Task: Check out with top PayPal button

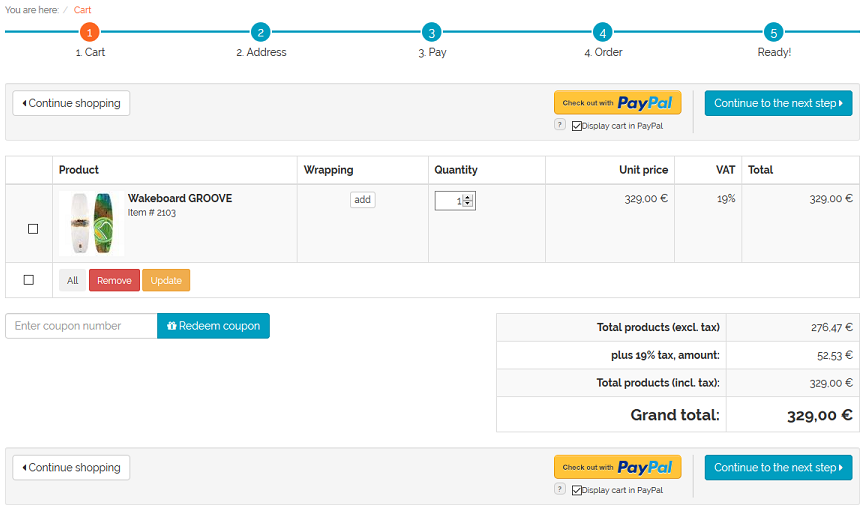Action: (x=617, y=102)
